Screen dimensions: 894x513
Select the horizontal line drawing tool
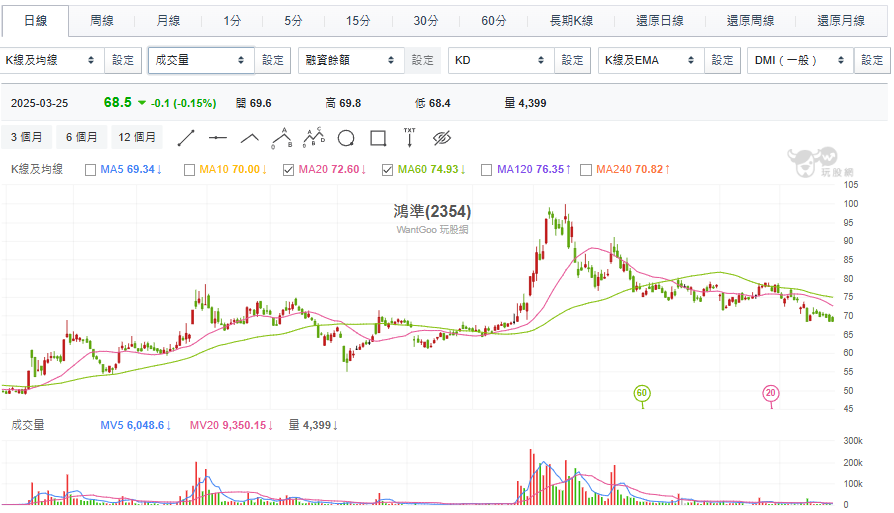click(218, 137)
